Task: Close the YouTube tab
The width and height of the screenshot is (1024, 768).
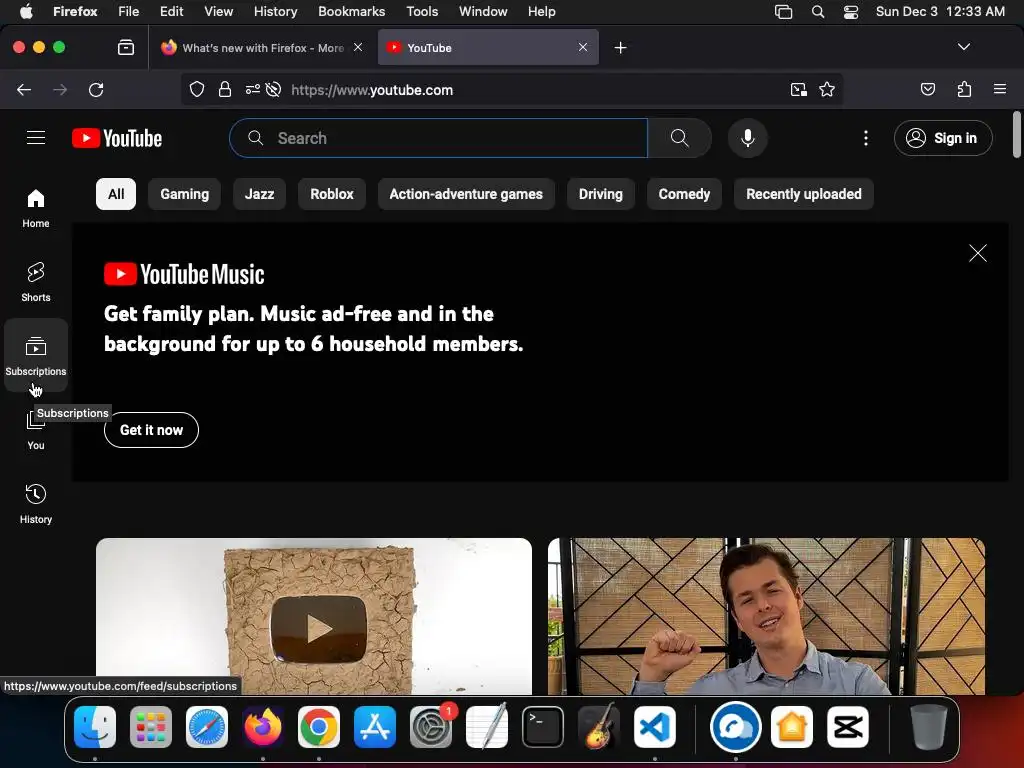Action: (x=583, y=47)
